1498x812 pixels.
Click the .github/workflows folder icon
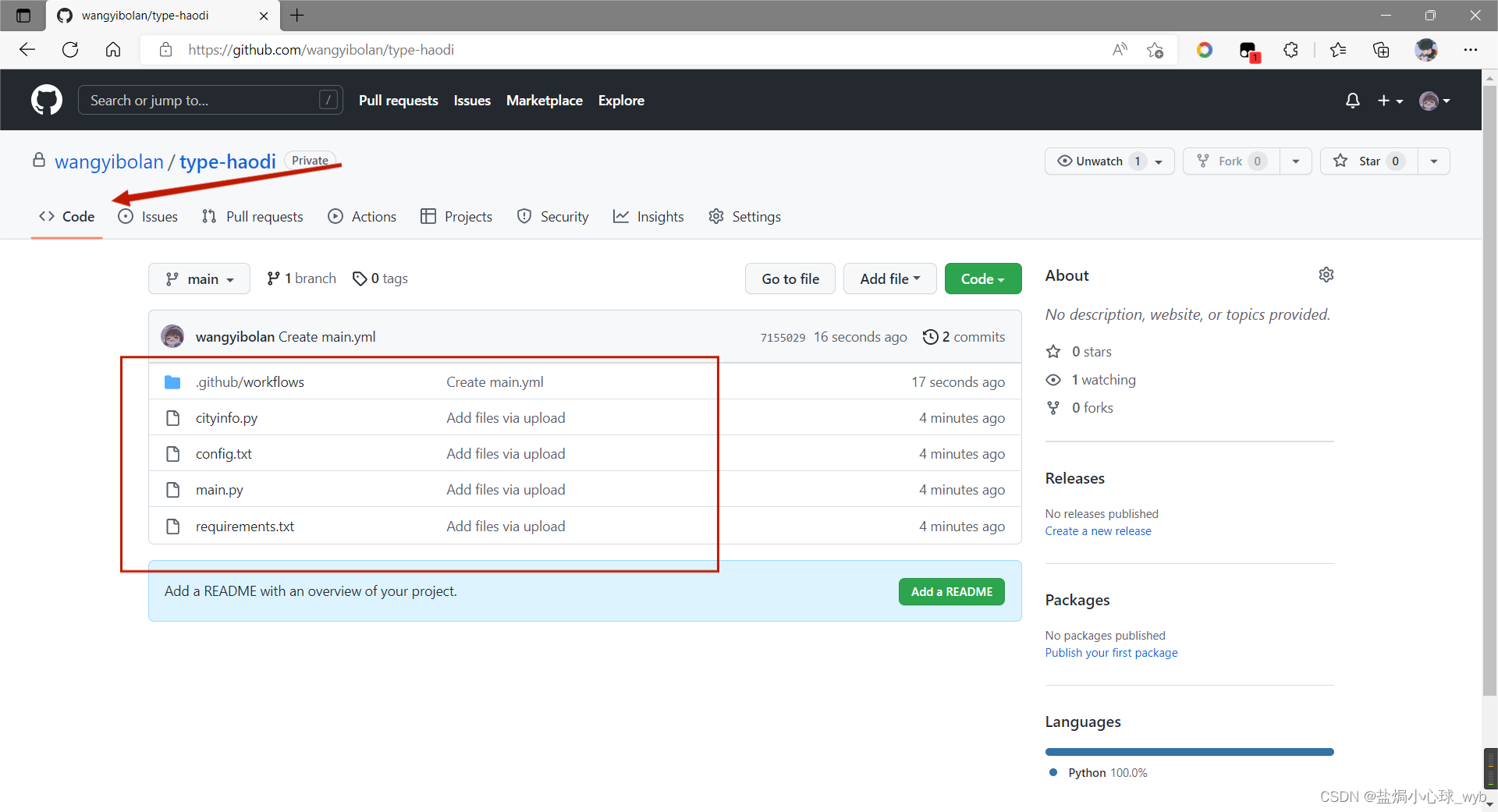coord(172,382)
